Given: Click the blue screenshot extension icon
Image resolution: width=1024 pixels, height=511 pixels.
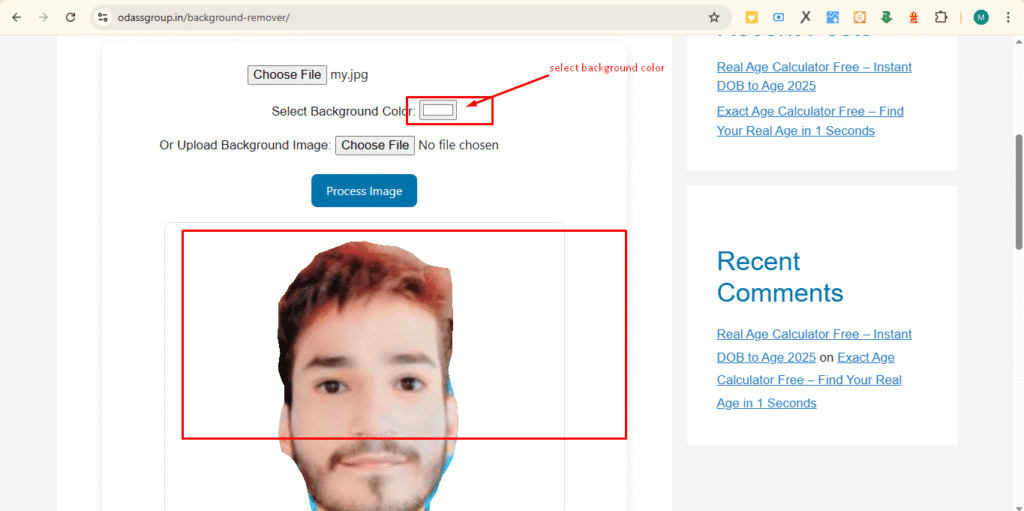Looking at the screenshot, I should point(778,17).
